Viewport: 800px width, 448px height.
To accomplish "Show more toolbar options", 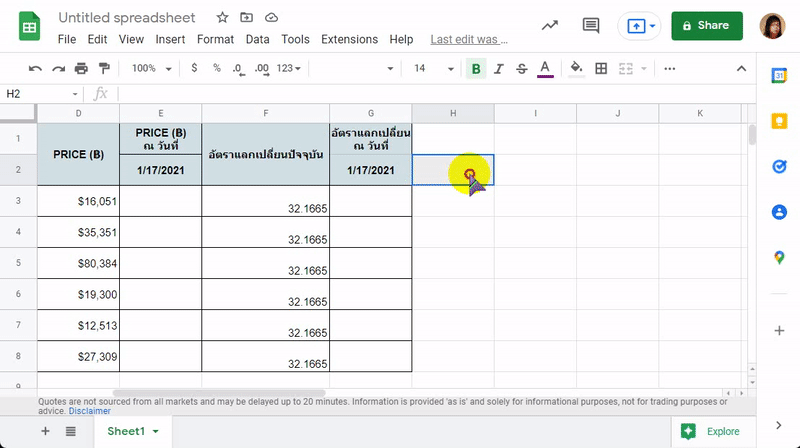I will pyautogui.click(x=669, y=68).
